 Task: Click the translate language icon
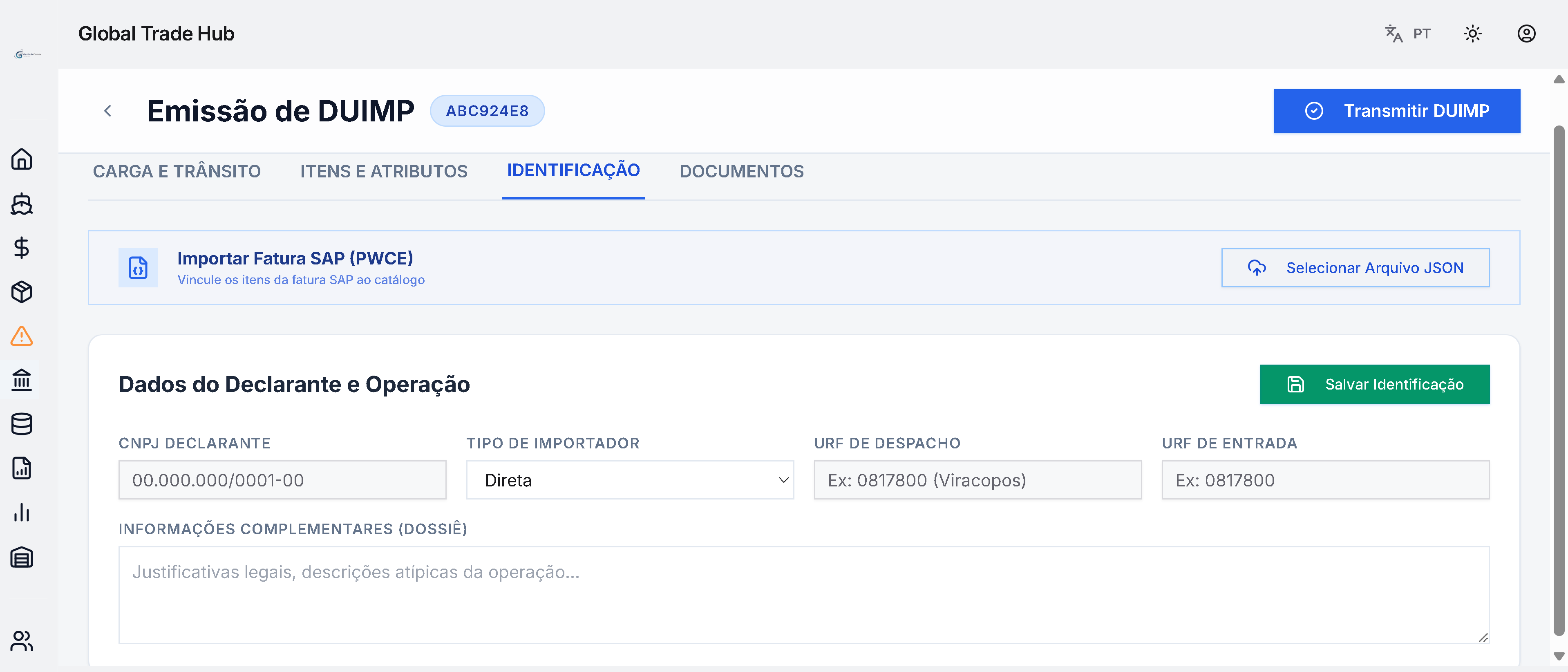(1394, 34)
